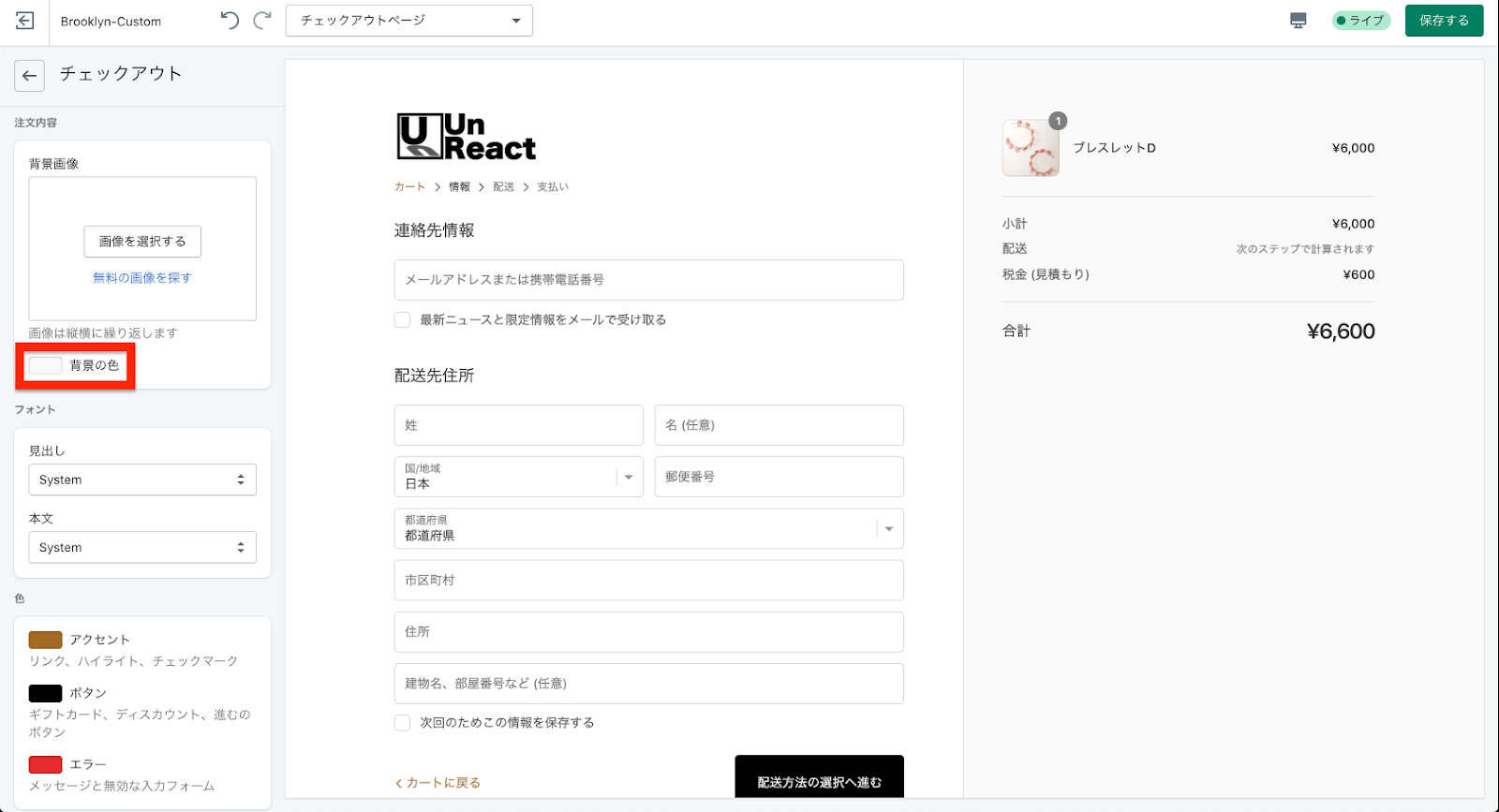Check the 次回のためこの情報を保存する box

tap(403, 723)
